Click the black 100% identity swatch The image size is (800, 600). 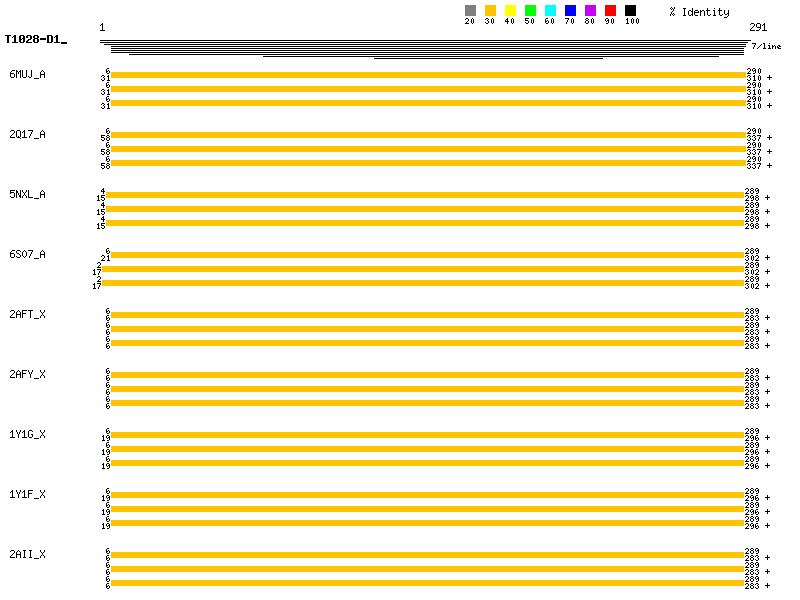point(630,11)
